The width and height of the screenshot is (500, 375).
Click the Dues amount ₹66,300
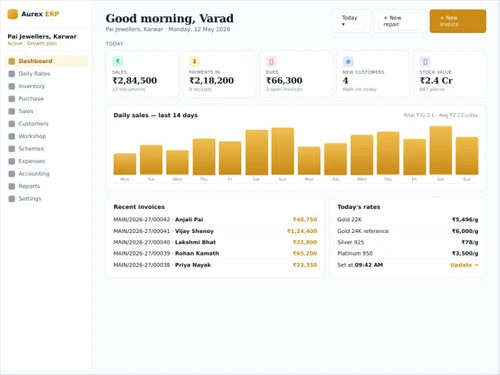pyautogui.click(x=284, y=80)
